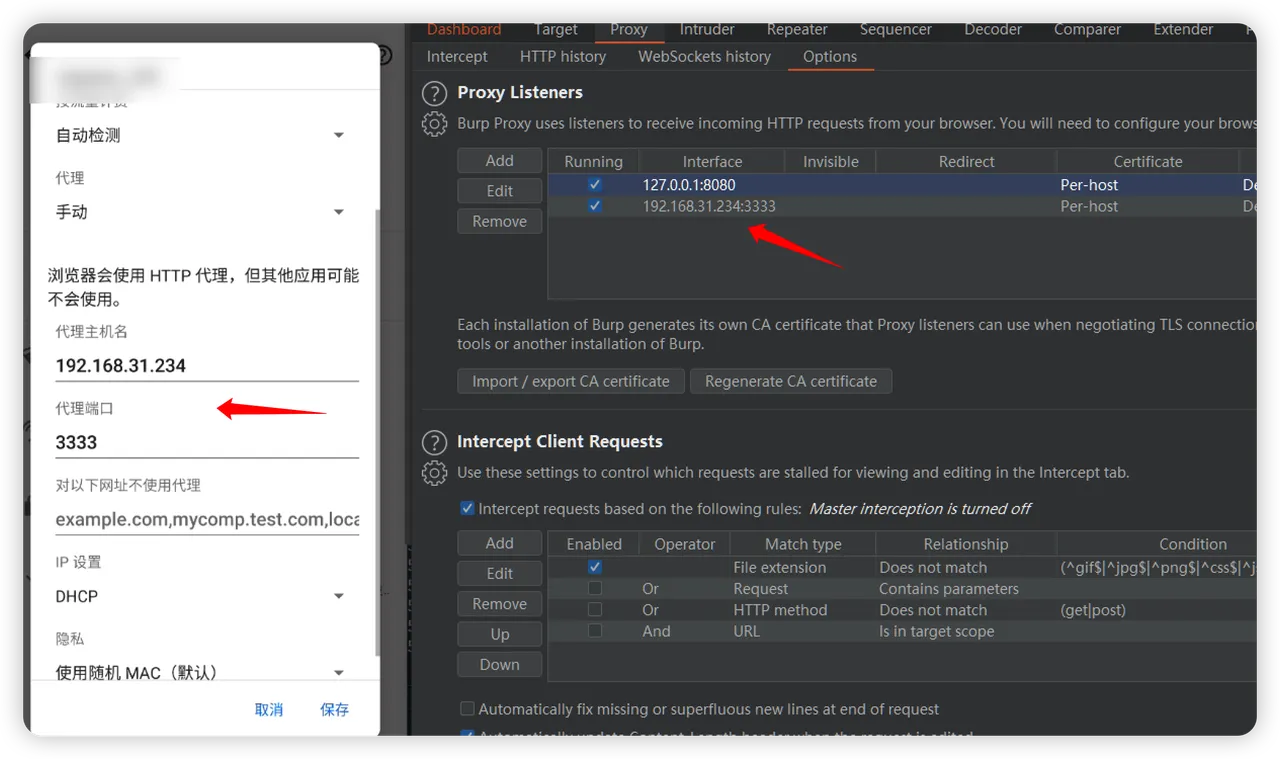Click the Proxy Listeners help question-mark icon
The image size is (1280, 759).
(434, 94)
